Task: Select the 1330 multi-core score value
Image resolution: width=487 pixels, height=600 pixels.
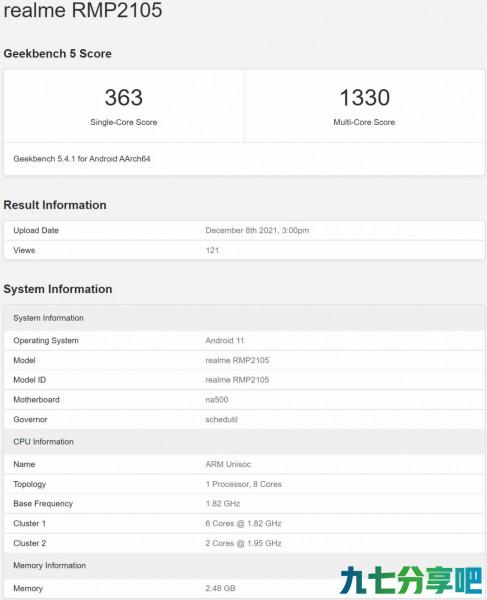Action: click(365, 98)
